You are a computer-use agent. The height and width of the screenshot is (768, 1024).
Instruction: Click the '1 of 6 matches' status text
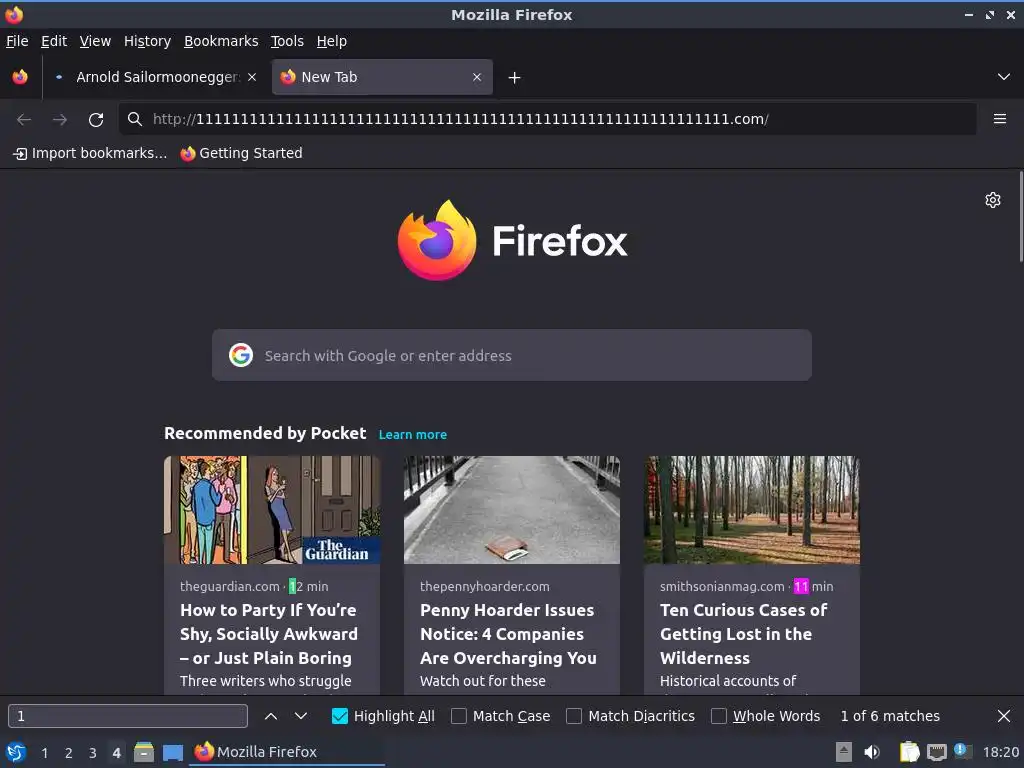(x=890, y=716)
